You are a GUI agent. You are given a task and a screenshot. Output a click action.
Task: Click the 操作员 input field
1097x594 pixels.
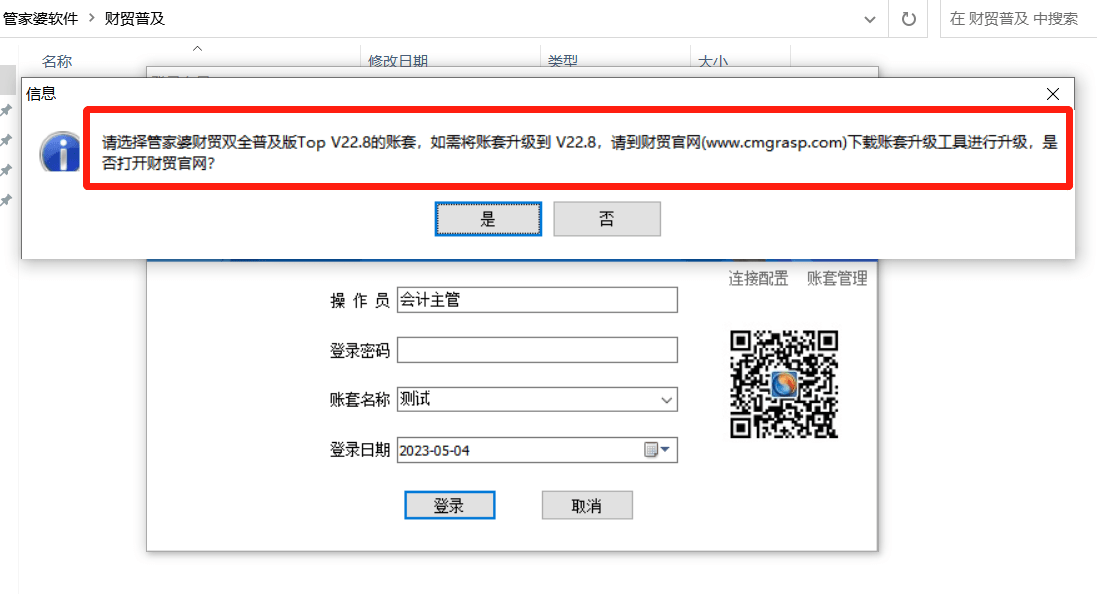click(x=537, y=300)
